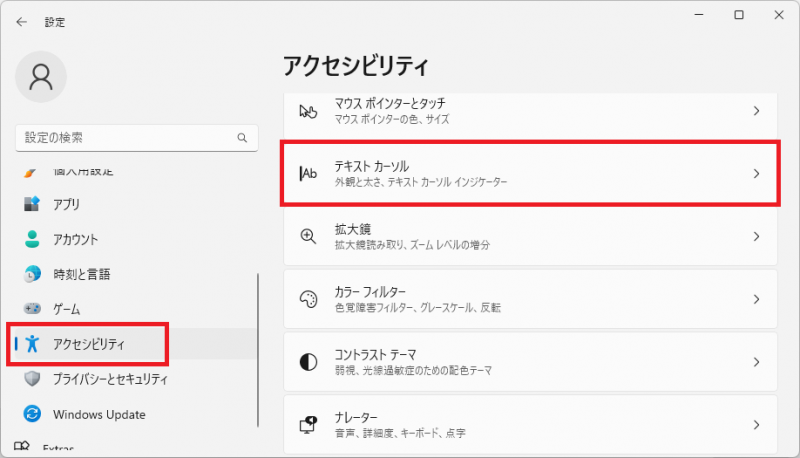This screenshot has width=800, height=458.
Task: Open 時刻と言語 globe clock icon
Action: [x=32, y=274]
